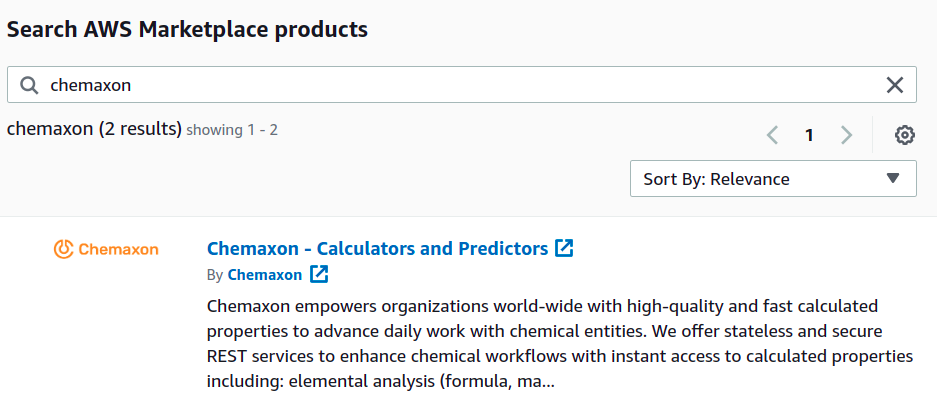Go to the previous results page chevron
937x398 pixels.
[772, 135]
